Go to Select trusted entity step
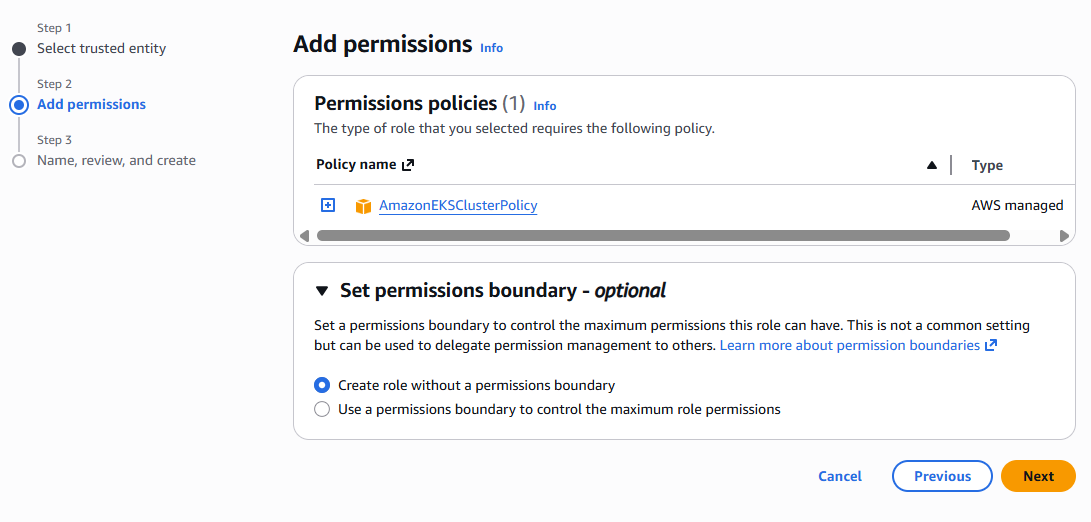This screenshot has height=522, width=1091. pyautogui.click(x=101, y=48)
